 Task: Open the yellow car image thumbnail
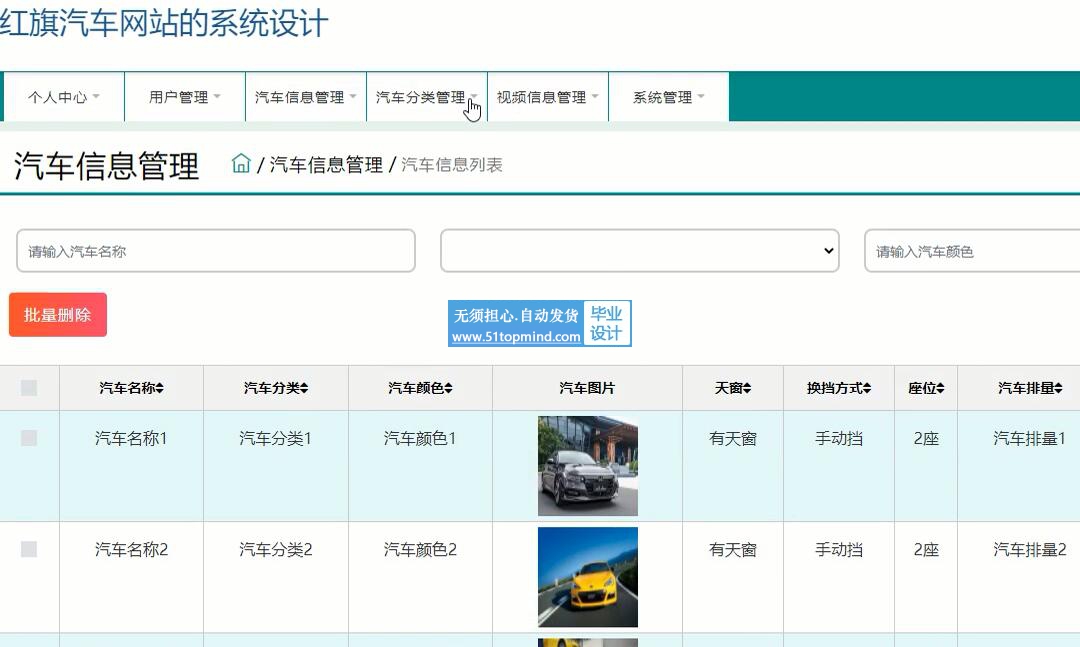pos(588,577)
